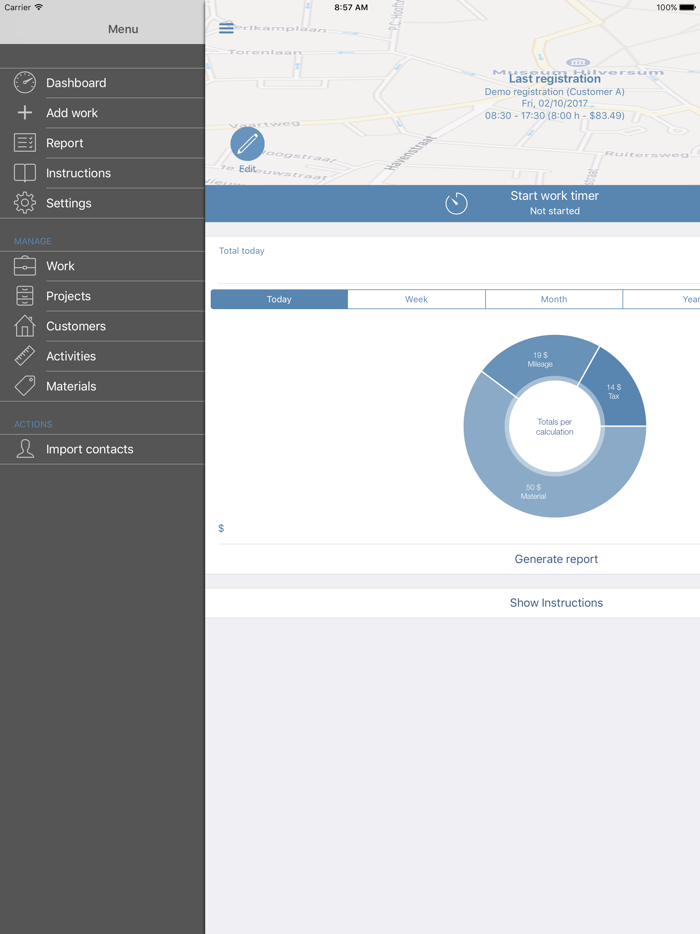Switch to the Year tab
This screenshot has height=934, width=700.
tap(661, 299)
